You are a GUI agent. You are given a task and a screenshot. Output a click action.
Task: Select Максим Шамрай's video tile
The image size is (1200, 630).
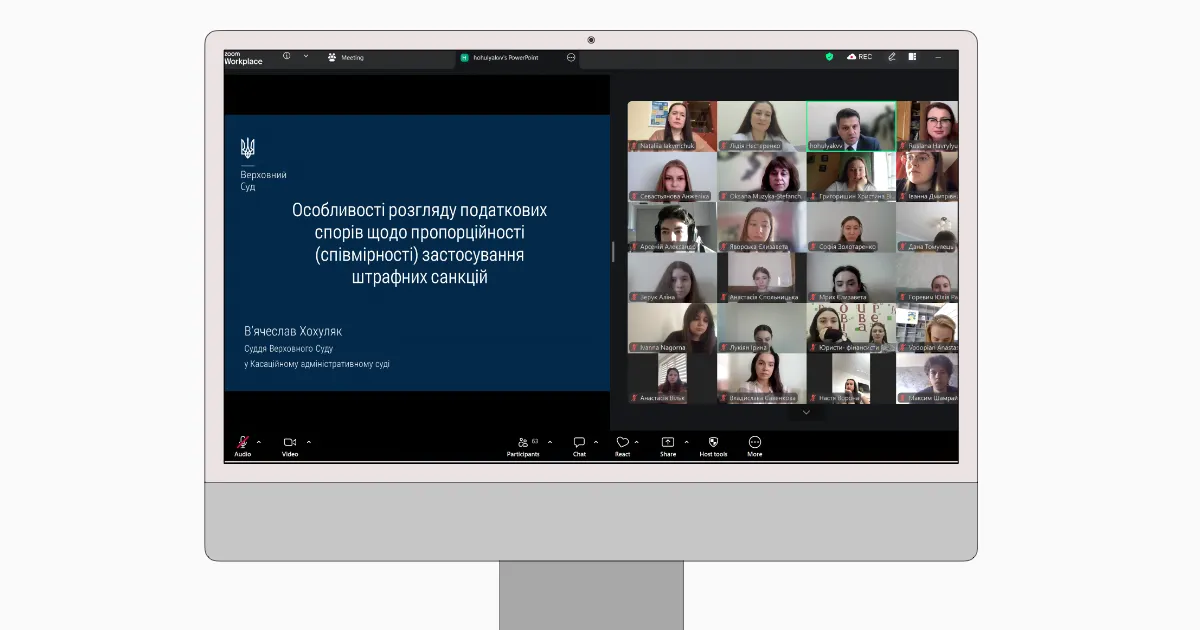point(927,378)
